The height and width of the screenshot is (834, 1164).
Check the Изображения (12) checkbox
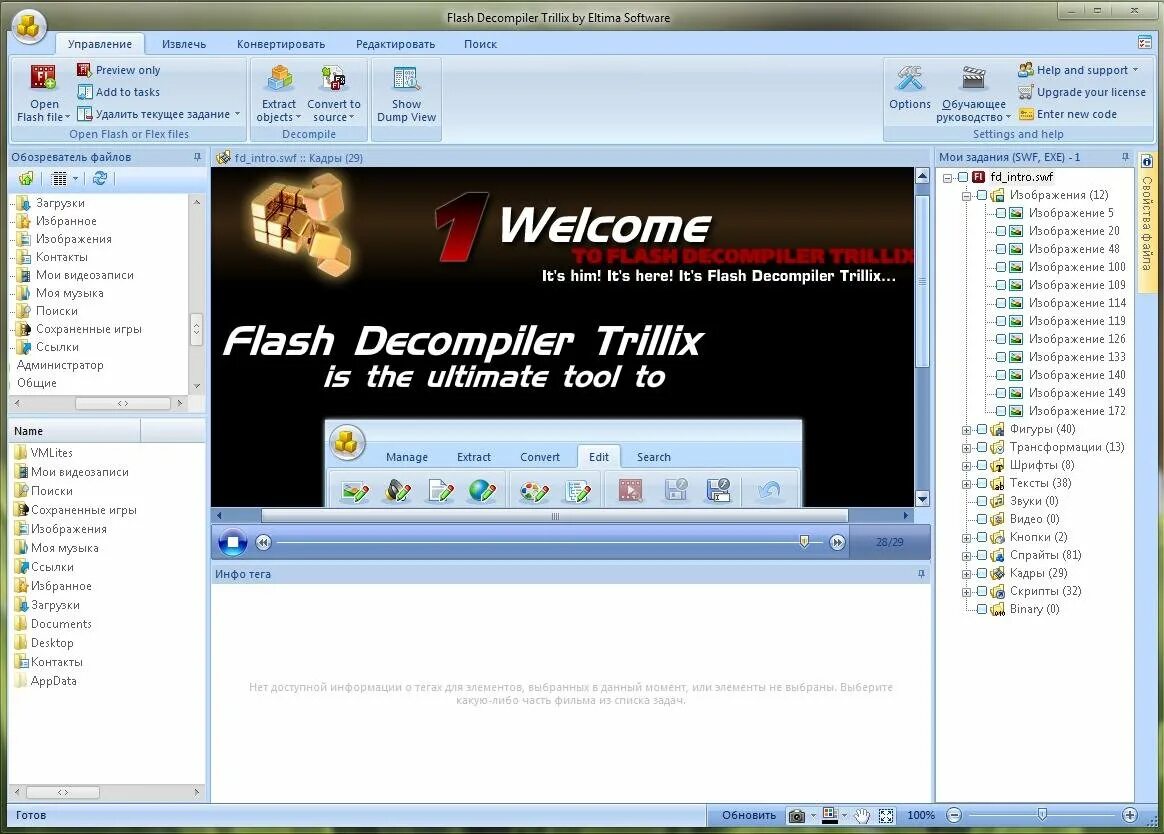coord(981,195)
